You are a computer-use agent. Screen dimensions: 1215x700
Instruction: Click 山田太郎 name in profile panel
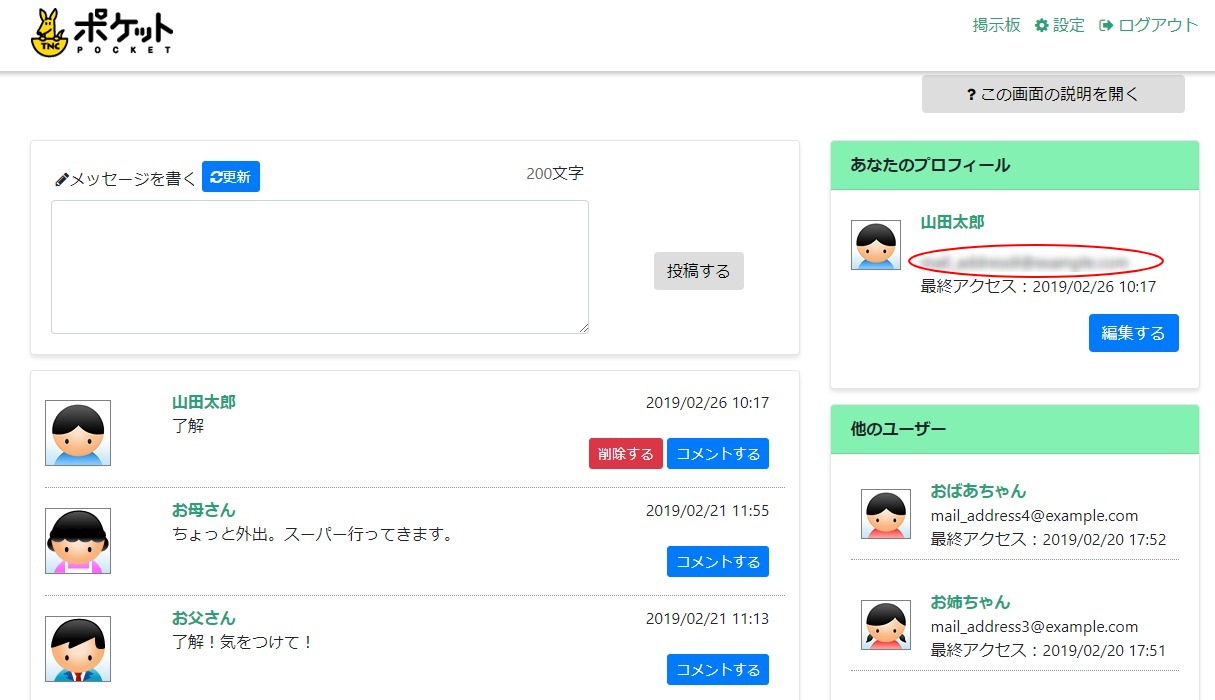point(952,222)
